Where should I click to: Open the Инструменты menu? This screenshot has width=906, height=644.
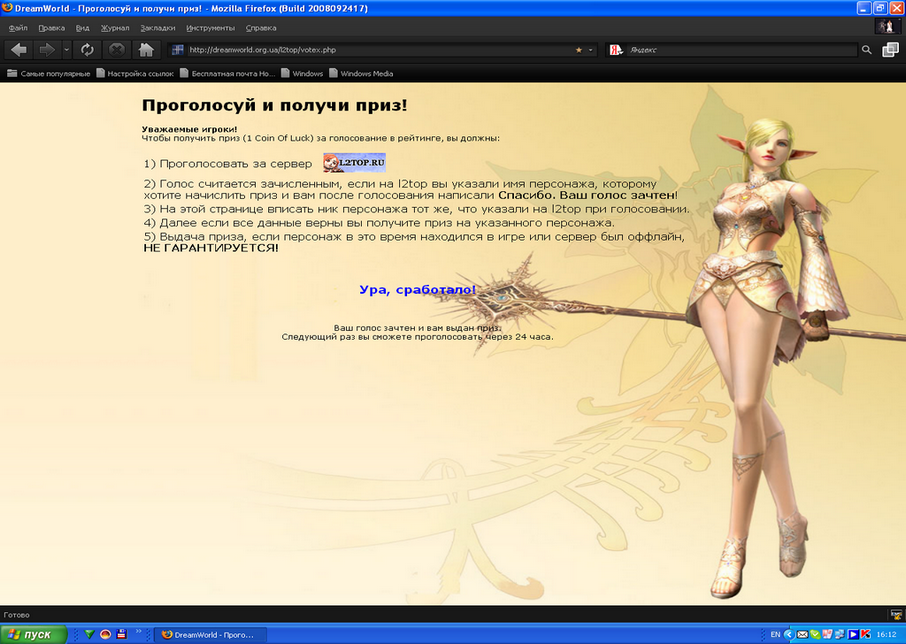tap(210, 28)
